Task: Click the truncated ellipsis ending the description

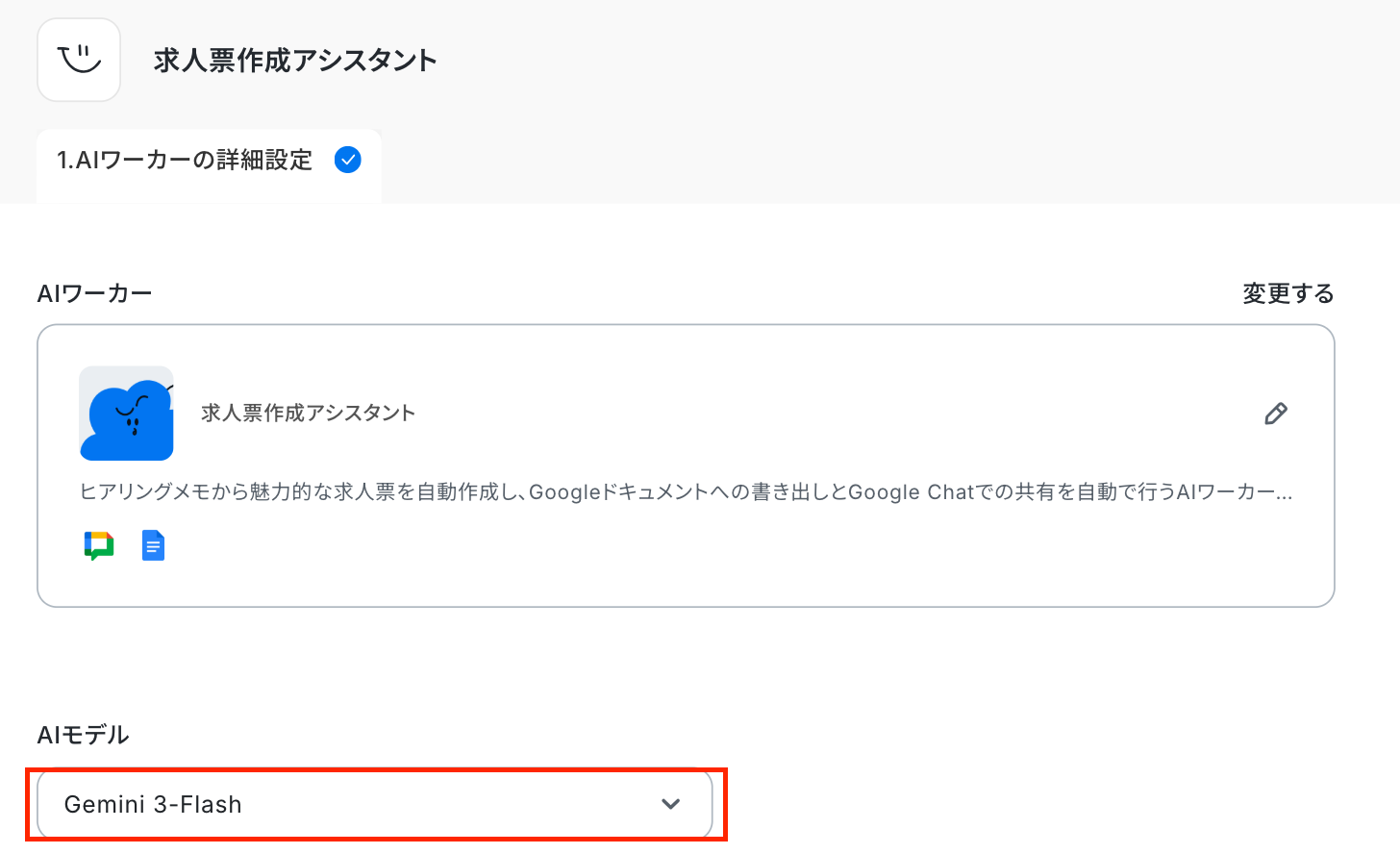Action: coord(1285,492)
